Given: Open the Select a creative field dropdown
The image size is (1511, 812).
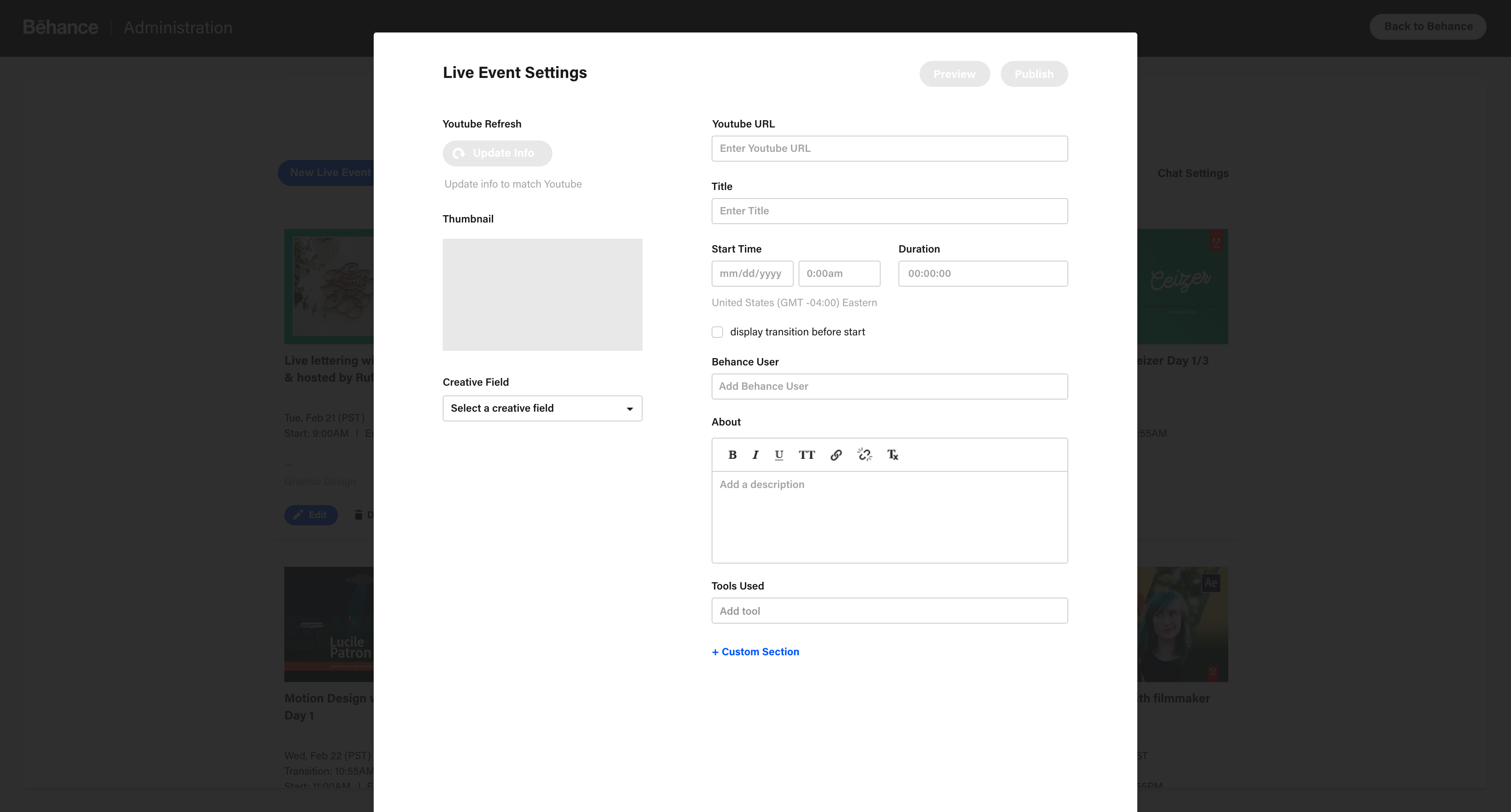Looking at the screenshot, I should click(543, 408).
